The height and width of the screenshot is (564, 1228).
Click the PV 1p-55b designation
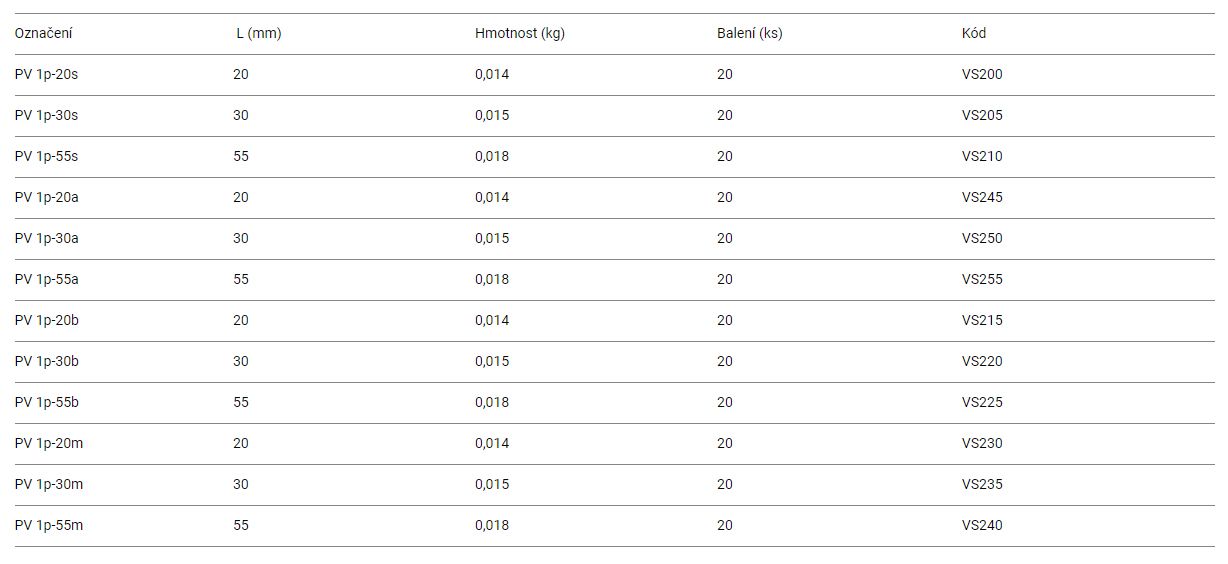click(47, 402)
